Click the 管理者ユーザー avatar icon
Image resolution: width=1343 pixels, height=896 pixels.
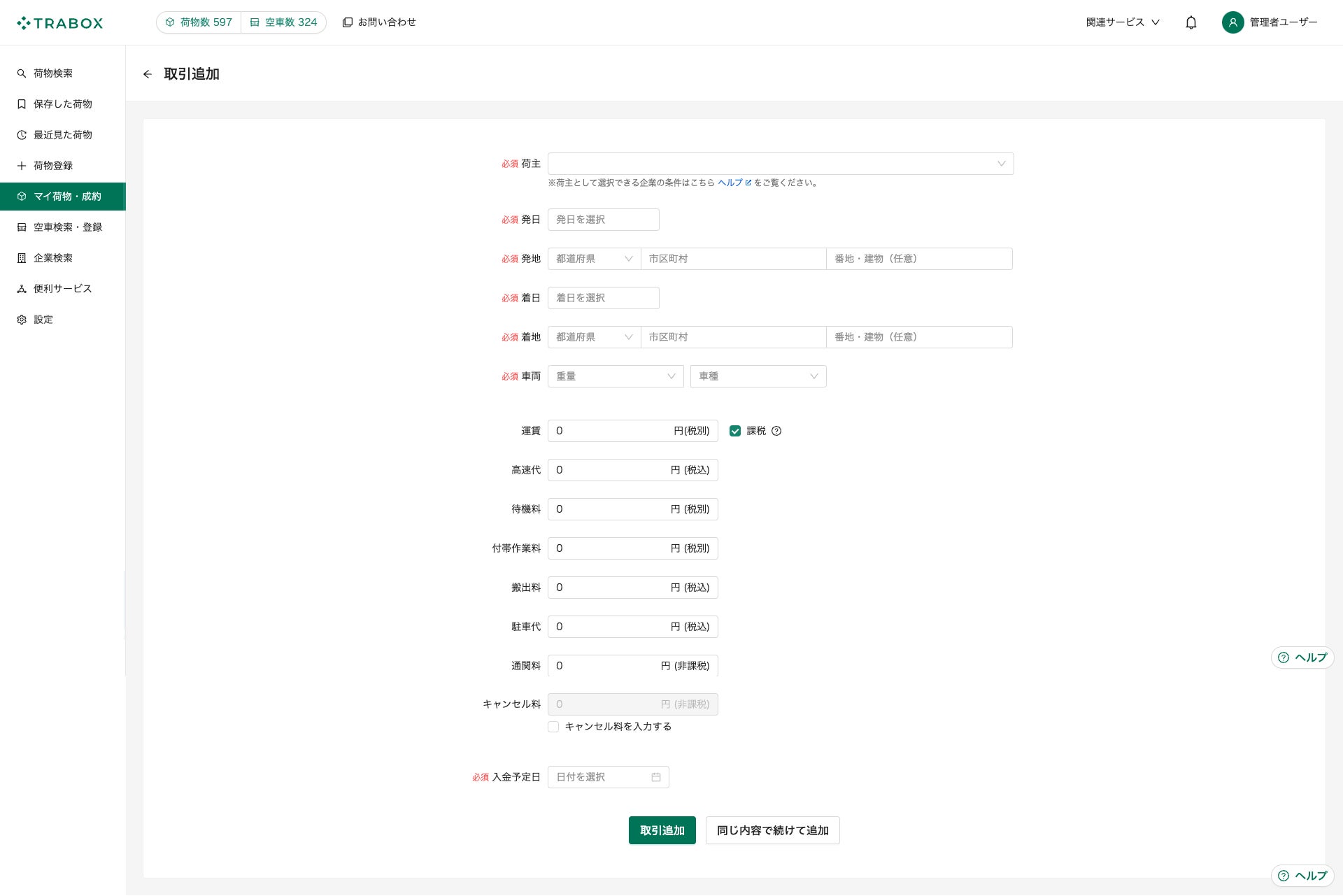click(1232, 22)
